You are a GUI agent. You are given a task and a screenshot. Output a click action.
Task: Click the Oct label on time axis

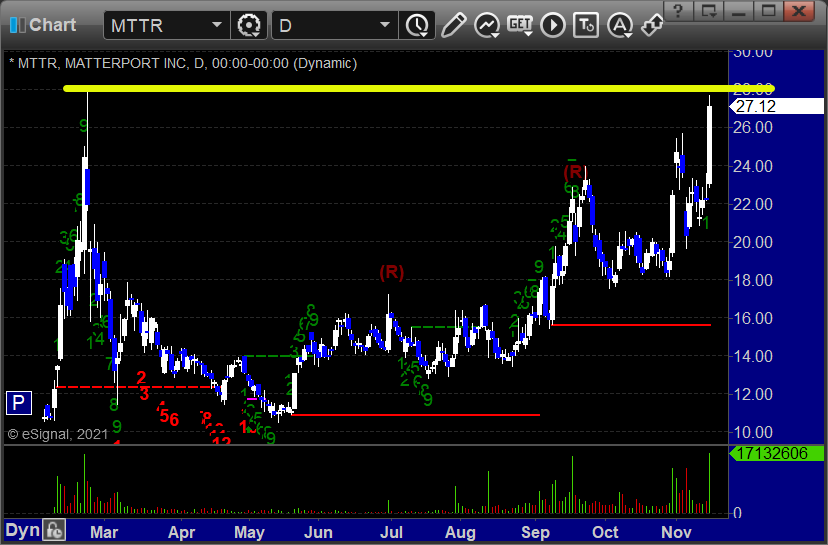(x=605, y=532)
